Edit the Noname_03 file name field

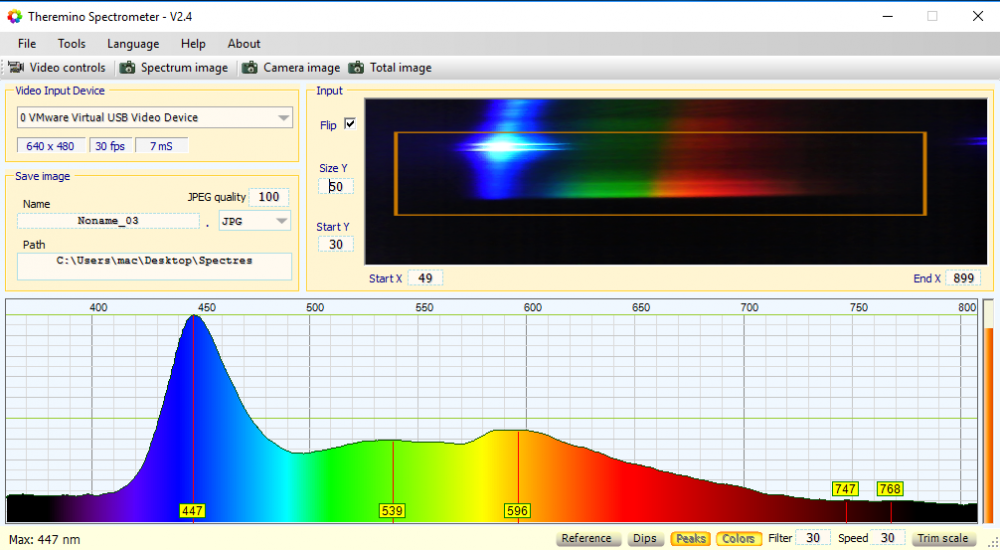(x=108, y=221)
